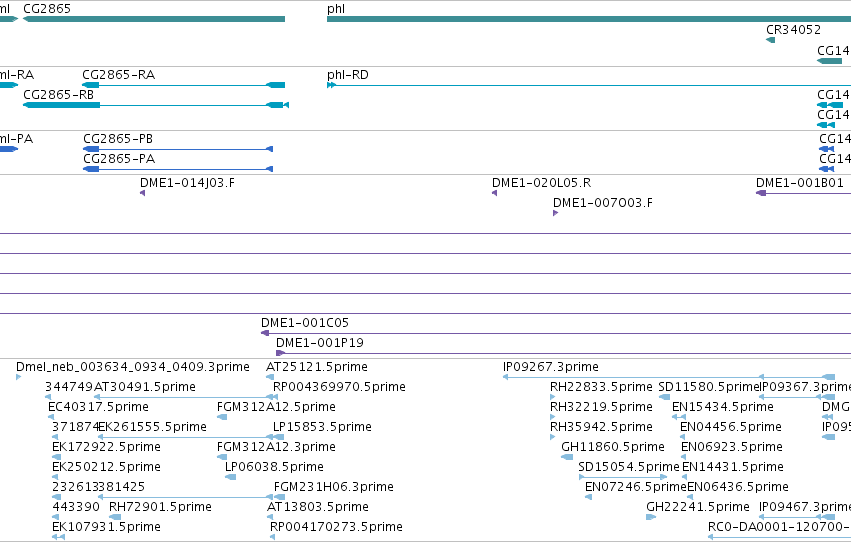The width and height of the screenshot is (851, 542).
Task: Select the Dmel_neb_003634_0934_0409.3prime arrow glyph
Action: click(x=18, y=377)
